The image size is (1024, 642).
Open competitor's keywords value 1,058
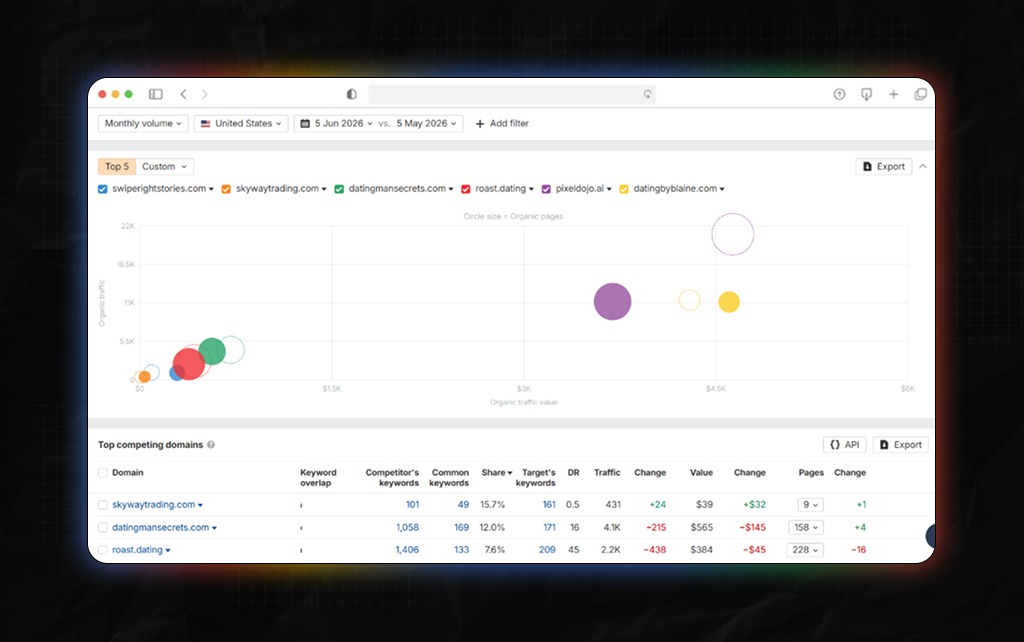408,527
